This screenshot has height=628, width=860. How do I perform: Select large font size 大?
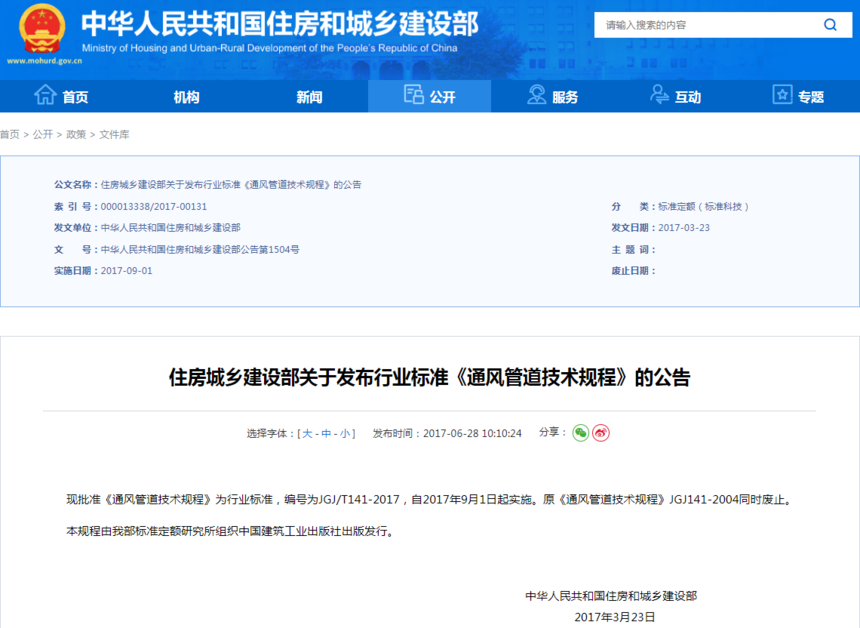click(307, 434)
